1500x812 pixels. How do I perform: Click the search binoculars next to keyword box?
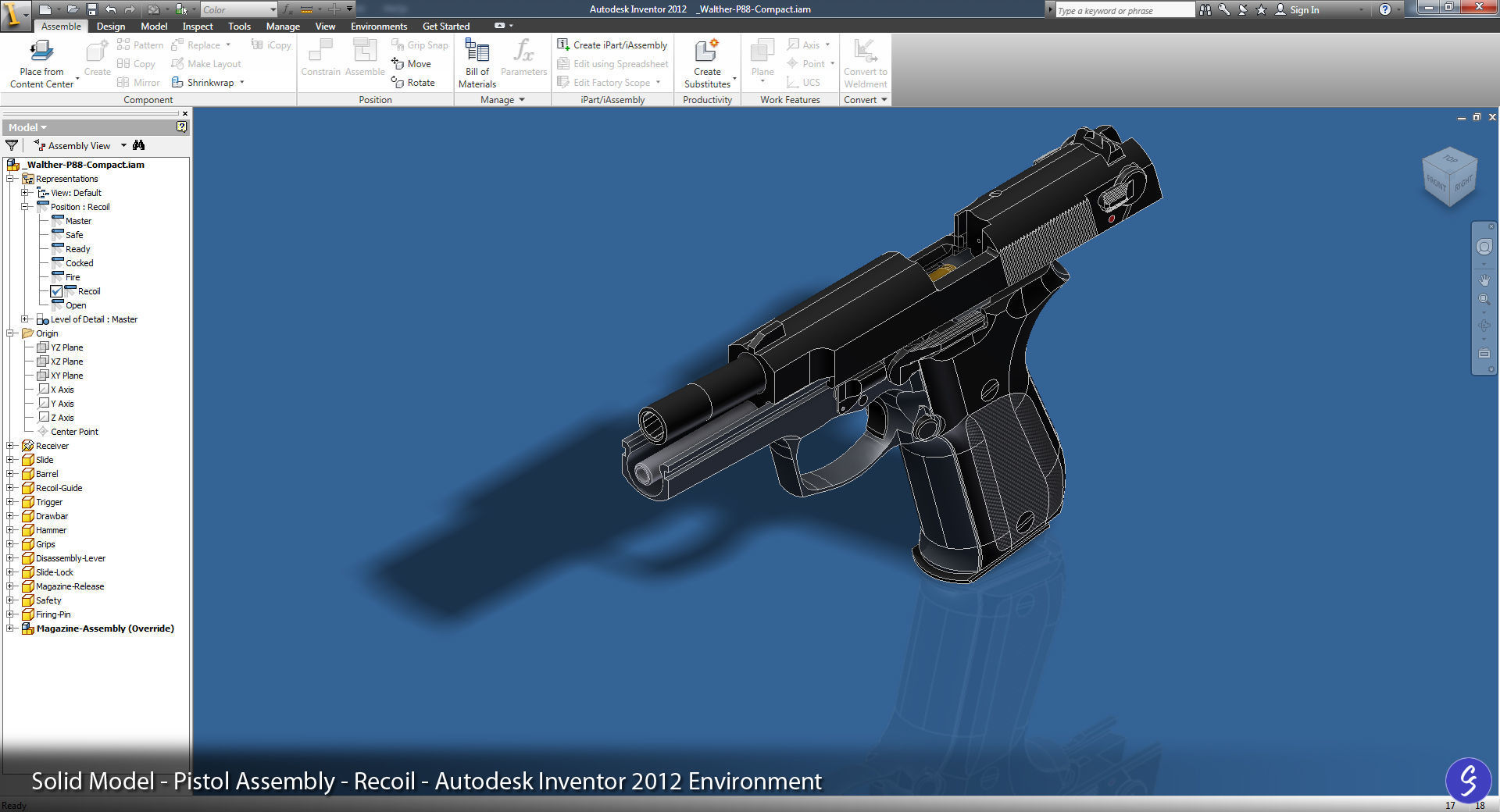pos(1205,9)
